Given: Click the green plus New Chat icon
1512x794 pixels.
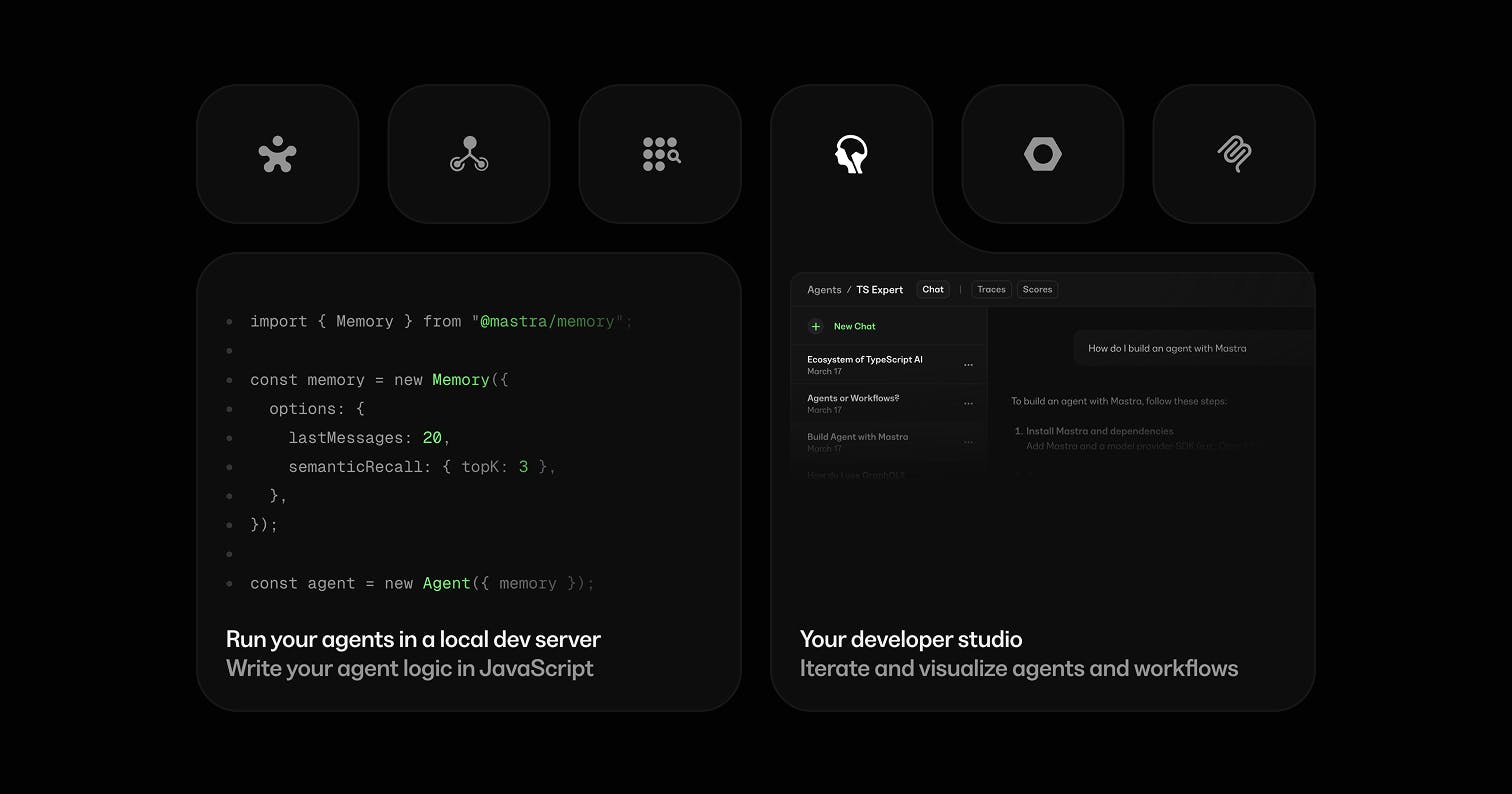Looking at the screenshot, I should 815,326.
